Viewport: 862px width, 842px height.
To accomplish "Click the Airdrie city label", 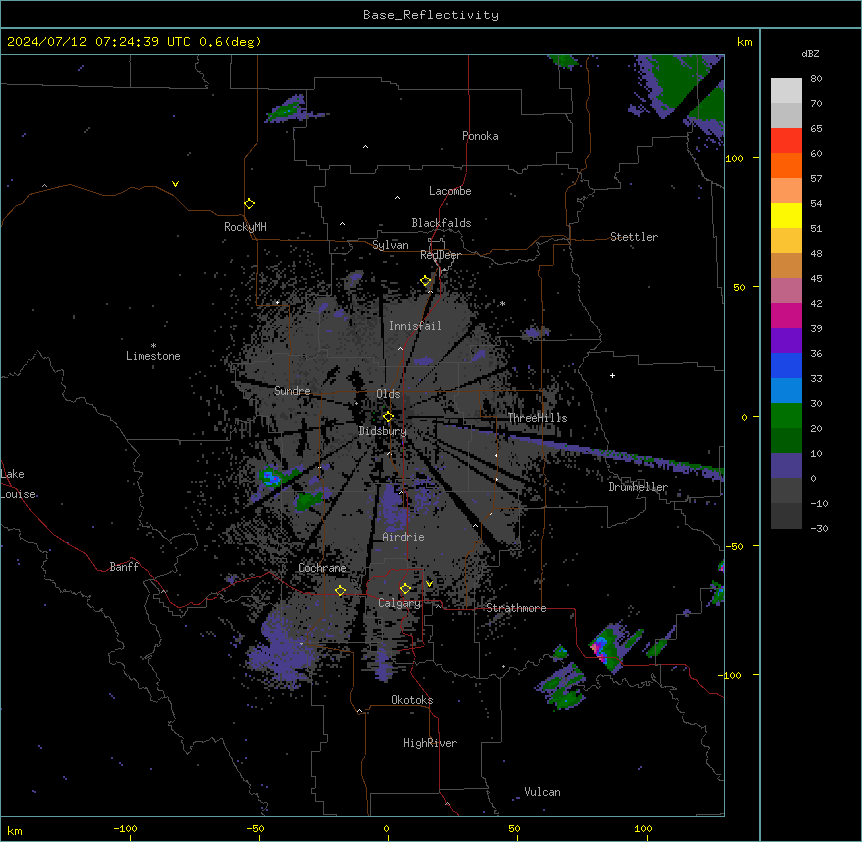I will [403, 537].
